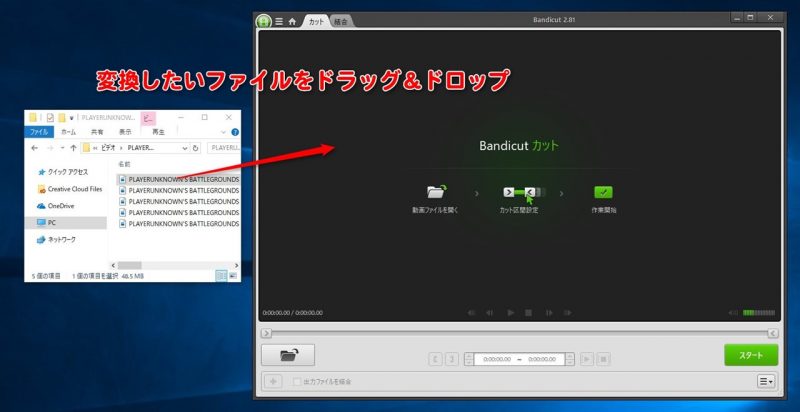Open recent locations dropdown in Explorer
Viewport: 800px width, 412px height.
62,148
